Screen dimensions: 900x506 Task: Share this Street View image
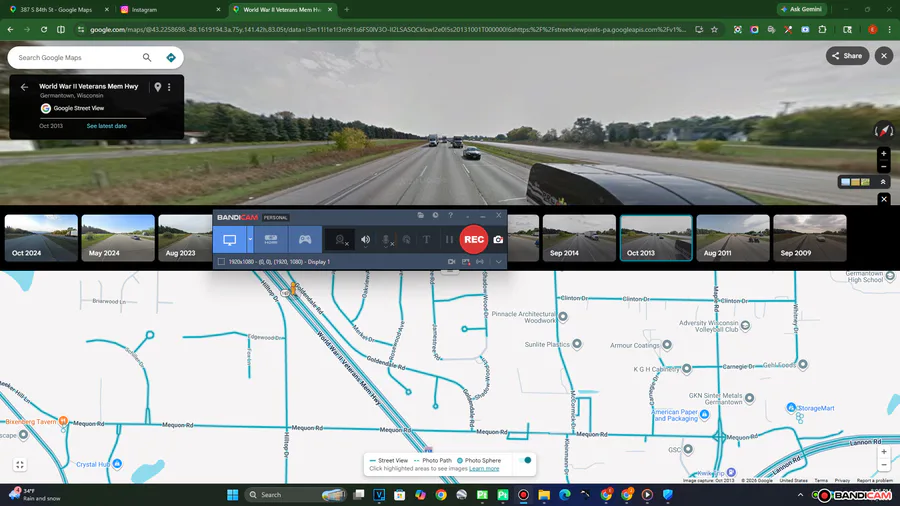coord(847,56)
